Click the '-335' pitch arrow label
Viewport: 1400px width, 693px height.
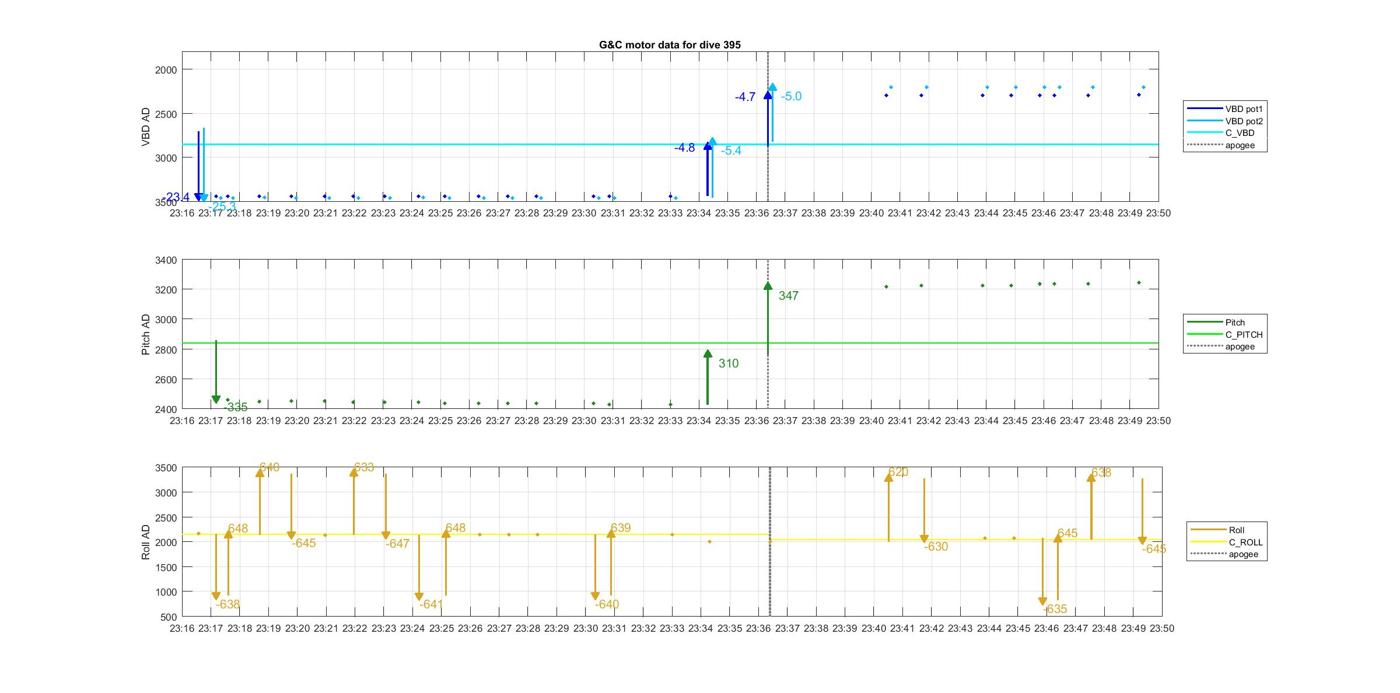tap(236, 408)
